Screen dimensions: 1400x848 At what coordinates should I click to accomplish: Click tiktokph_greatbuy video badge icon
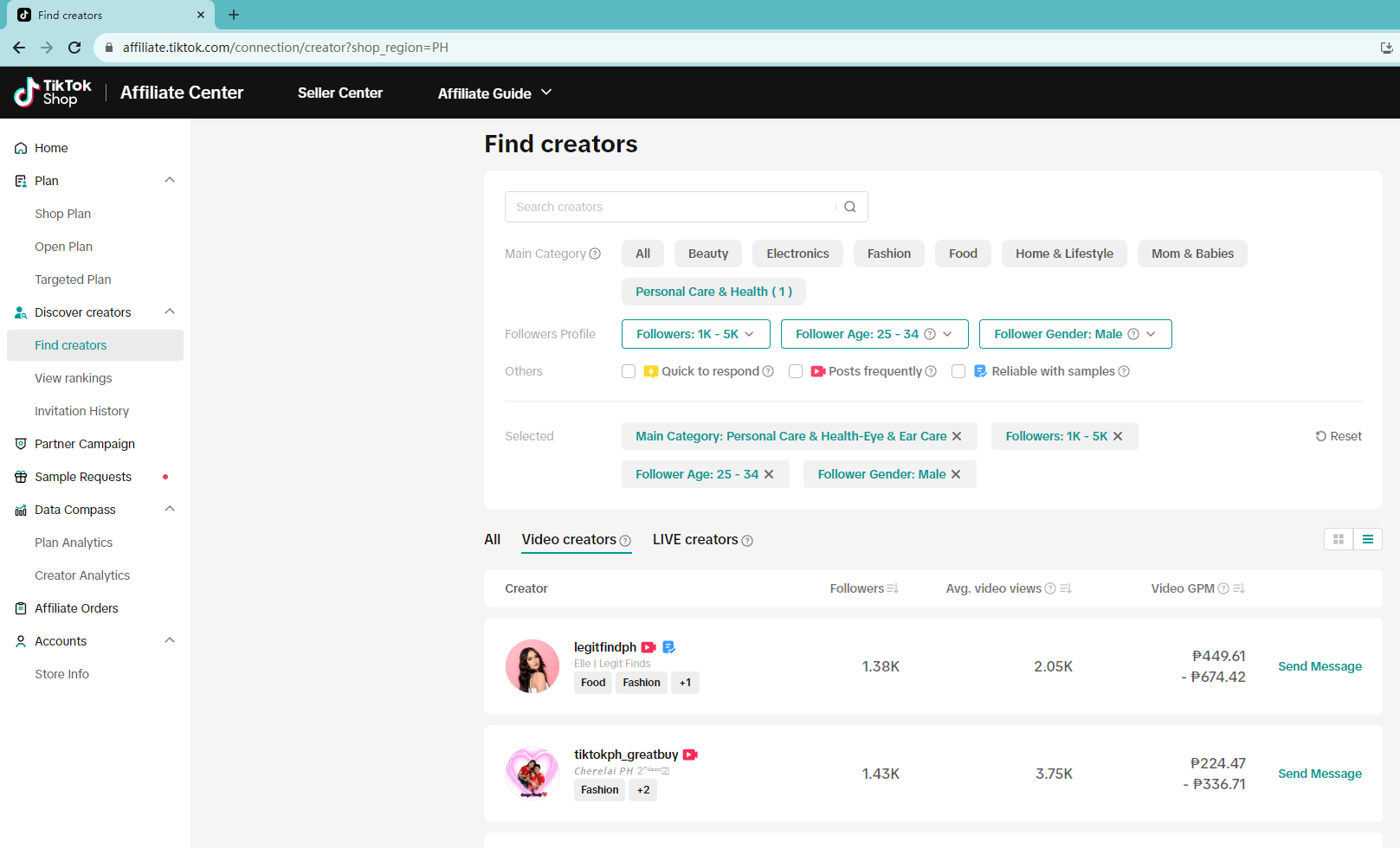point(690,755)
